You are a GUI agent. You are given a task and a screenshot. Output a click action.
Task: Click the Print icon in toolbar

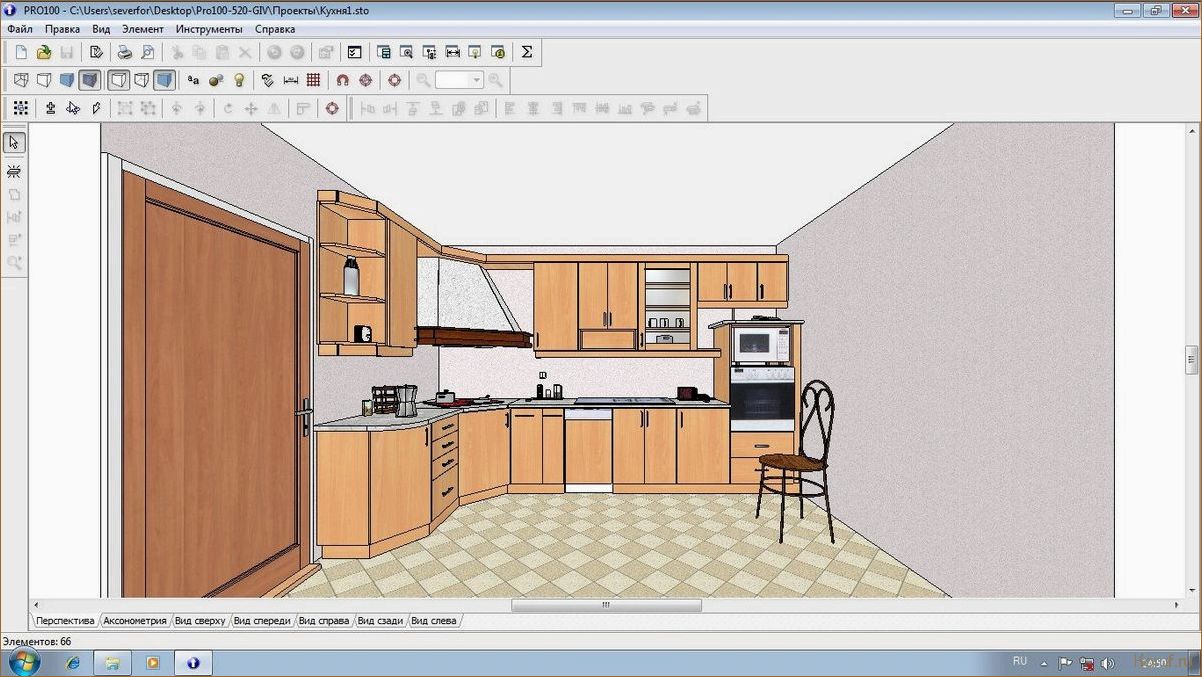click(x=125, y=52)
